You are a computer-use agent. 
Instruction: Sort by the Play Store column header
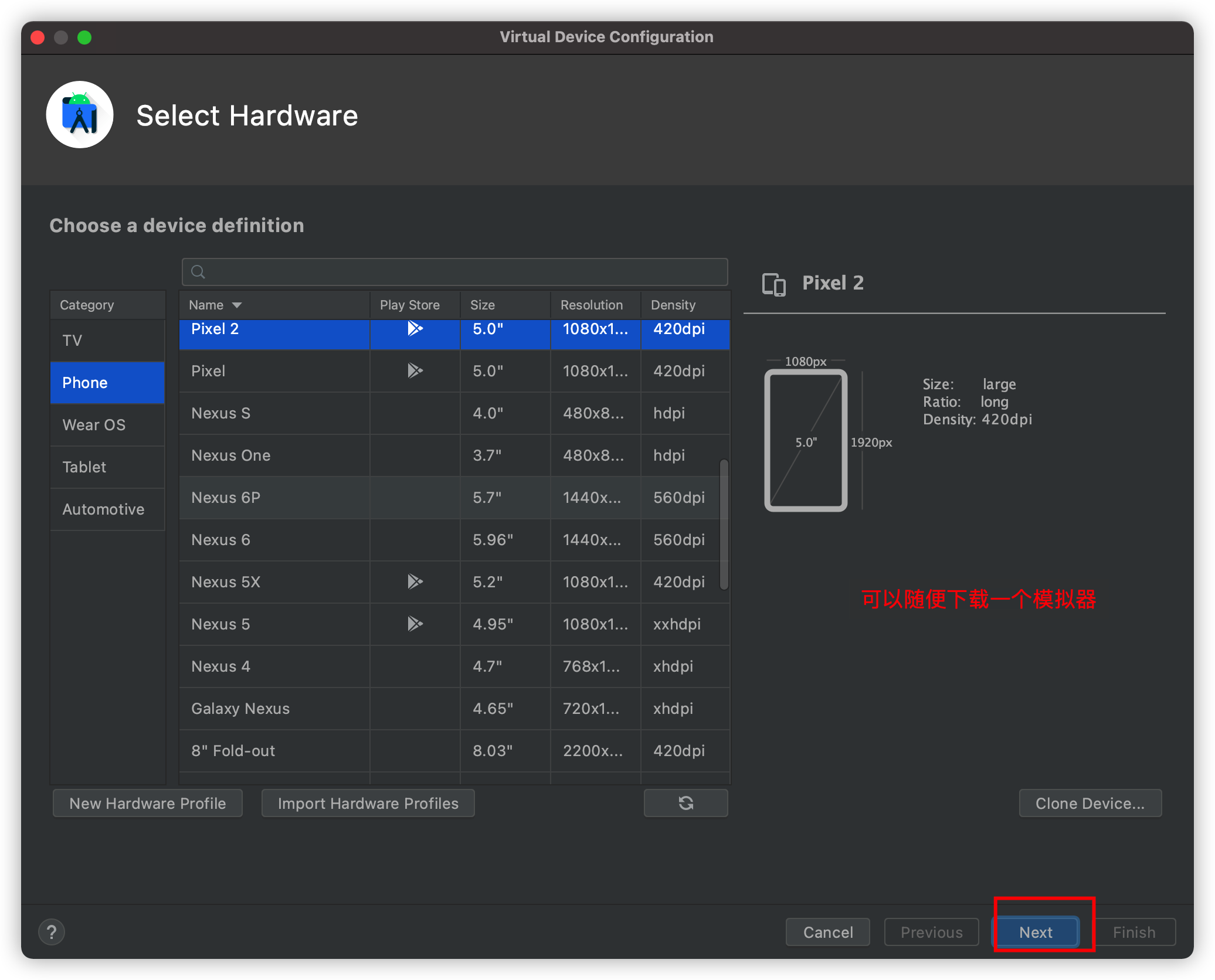pyautogui.click(x=415, y=305)
